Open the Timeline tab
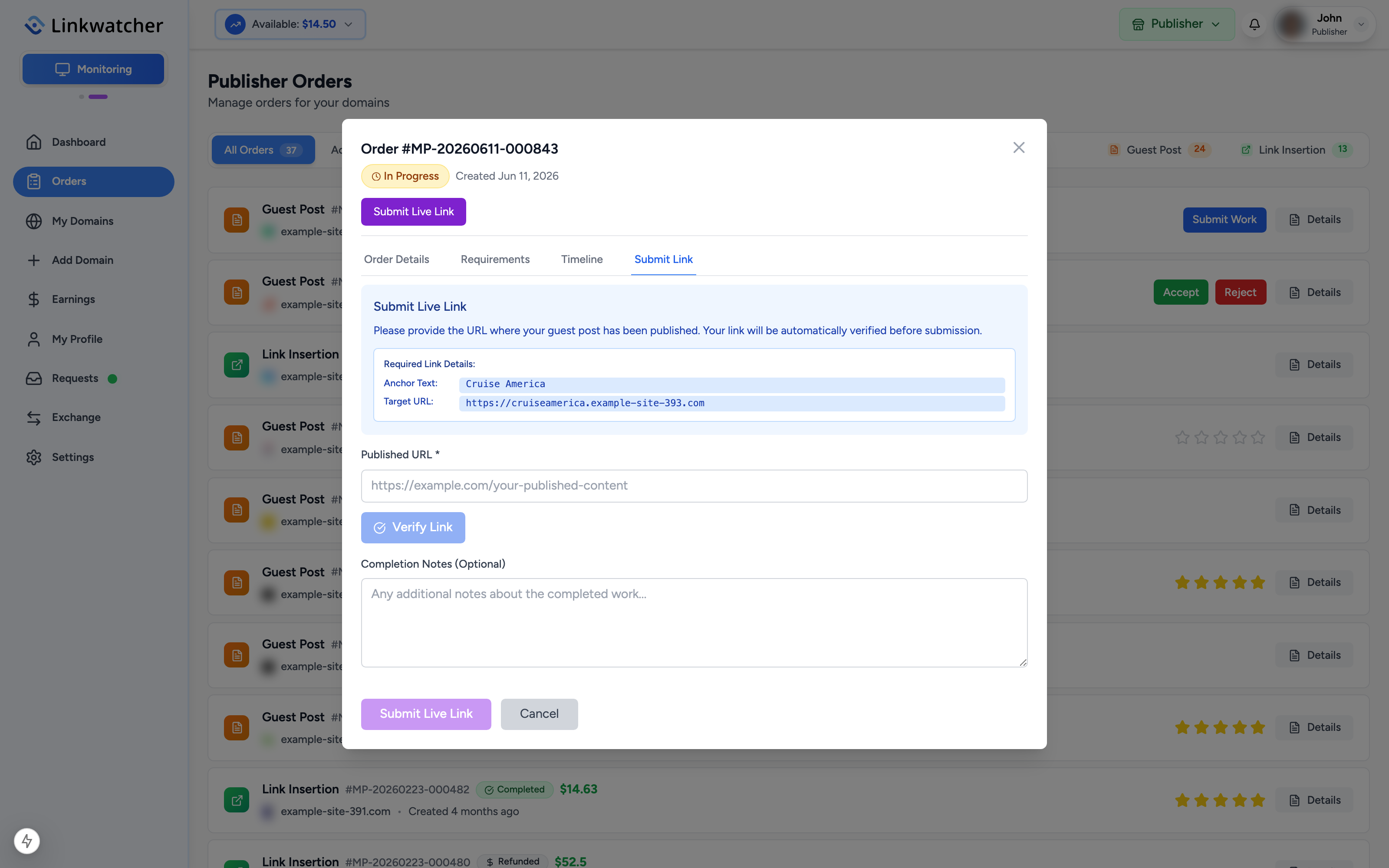The image size is (1389, 868). click(582, 260)
